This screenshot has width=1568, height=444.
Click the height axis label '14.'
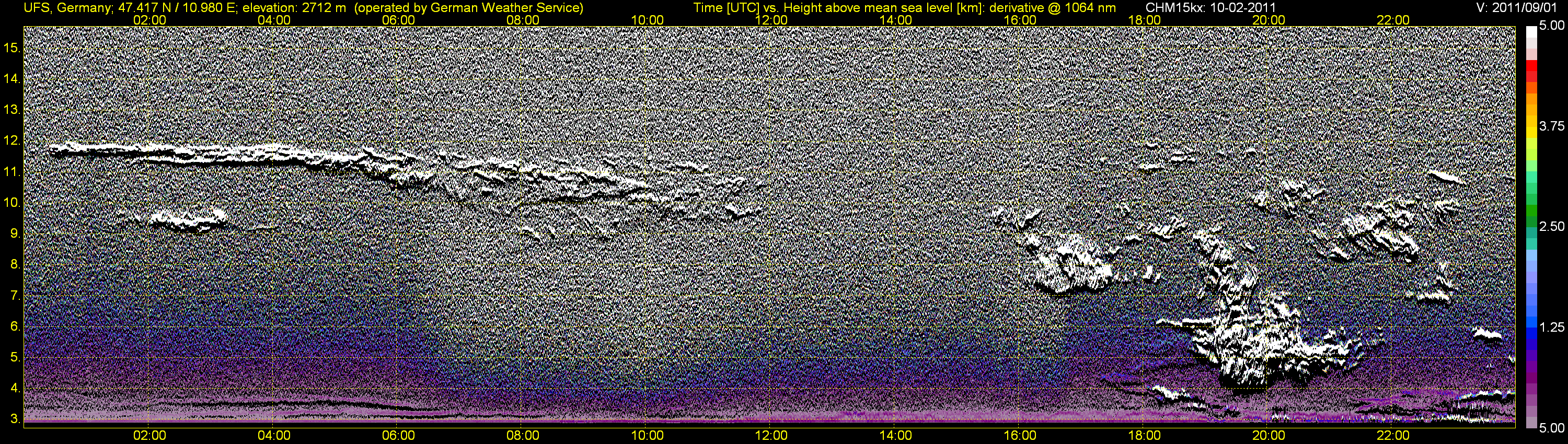point(12,78)
